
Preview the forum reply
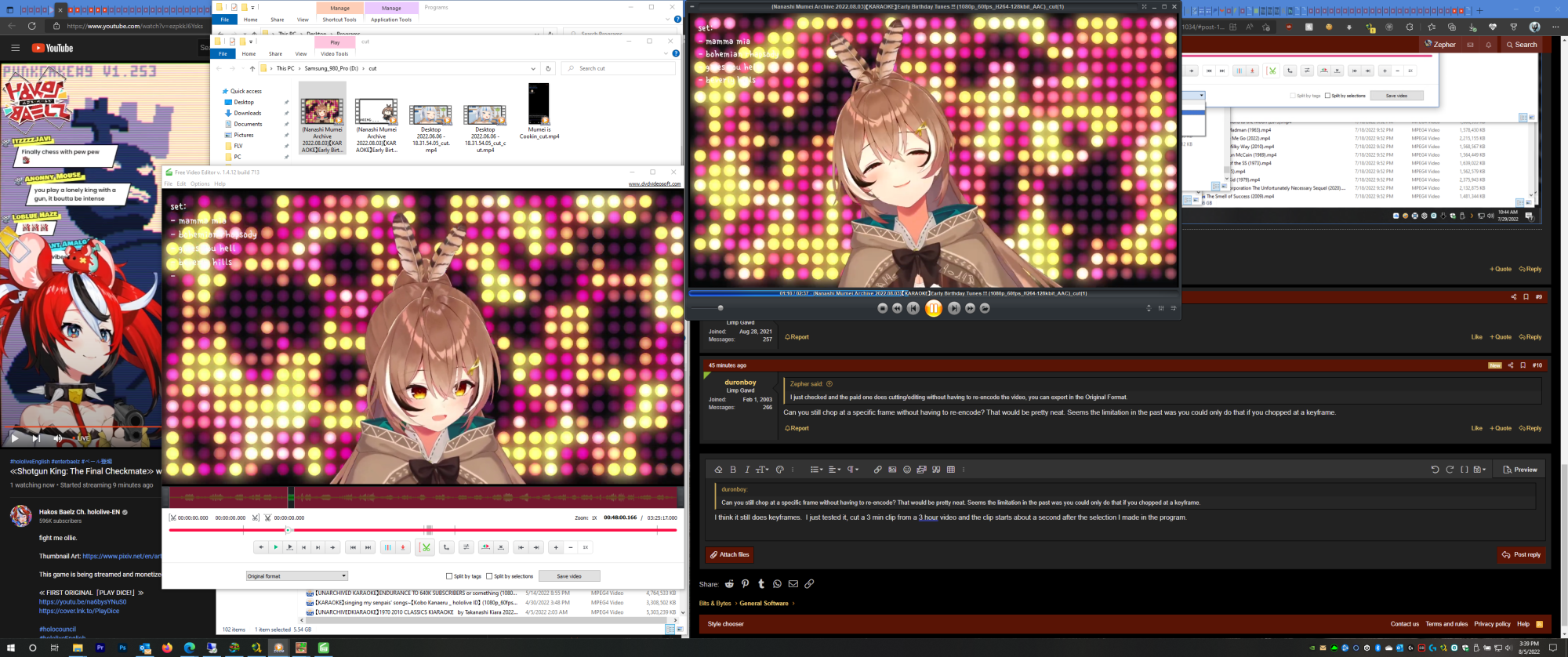1520,470
